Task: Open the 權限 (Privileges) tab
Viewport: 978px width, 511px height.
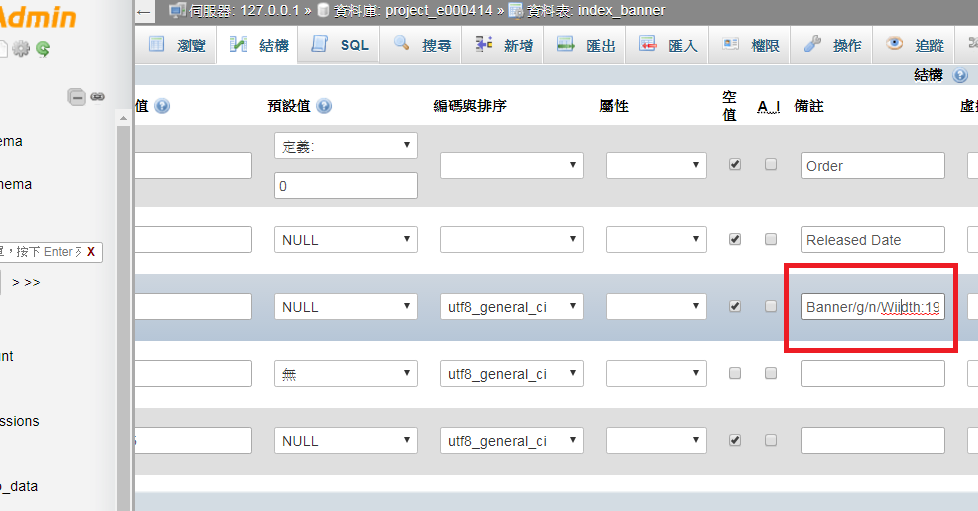Action: click(x=750, y=45)
